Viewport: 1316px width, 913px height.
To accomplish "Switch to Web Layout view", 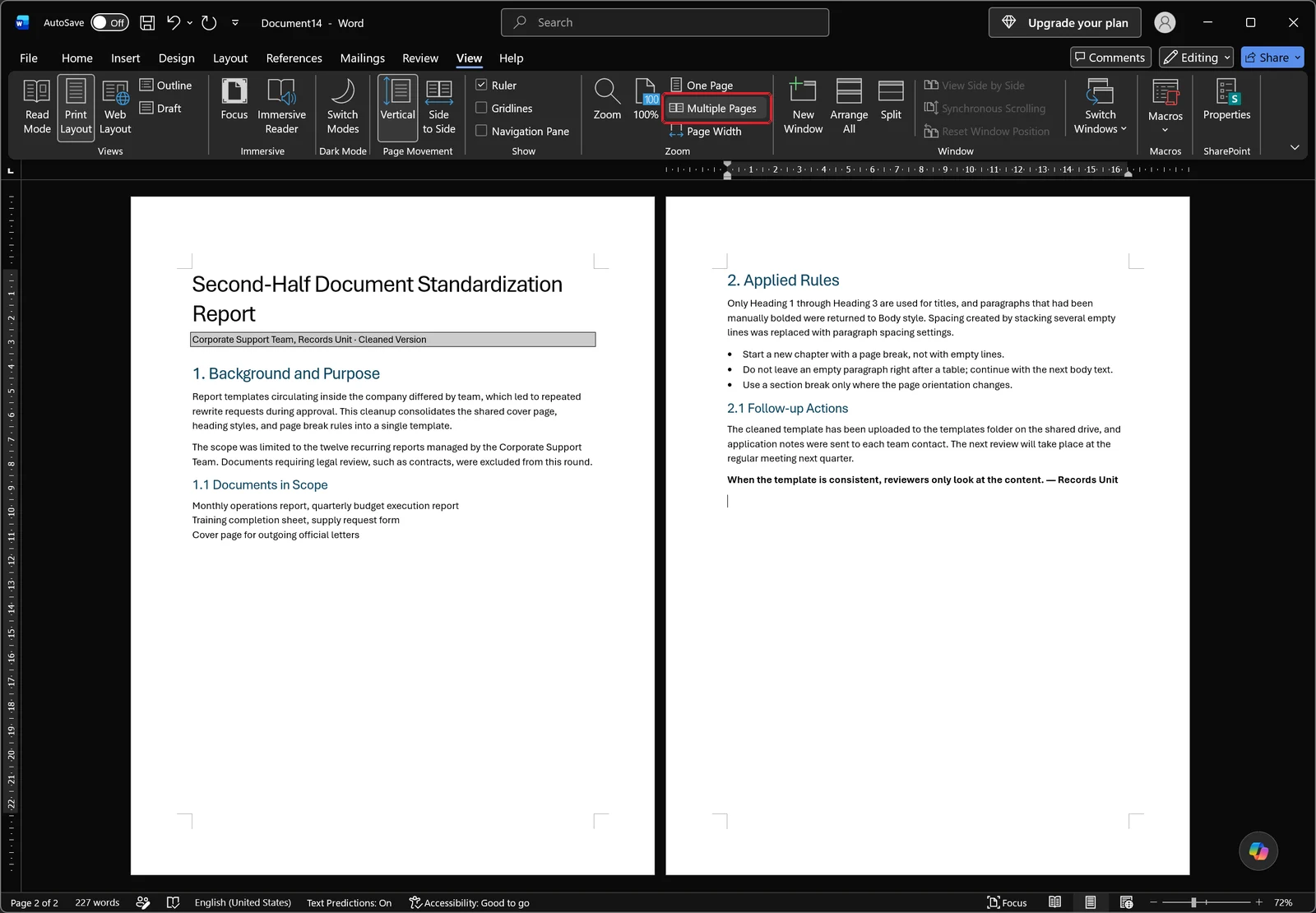I will (115, 107).
